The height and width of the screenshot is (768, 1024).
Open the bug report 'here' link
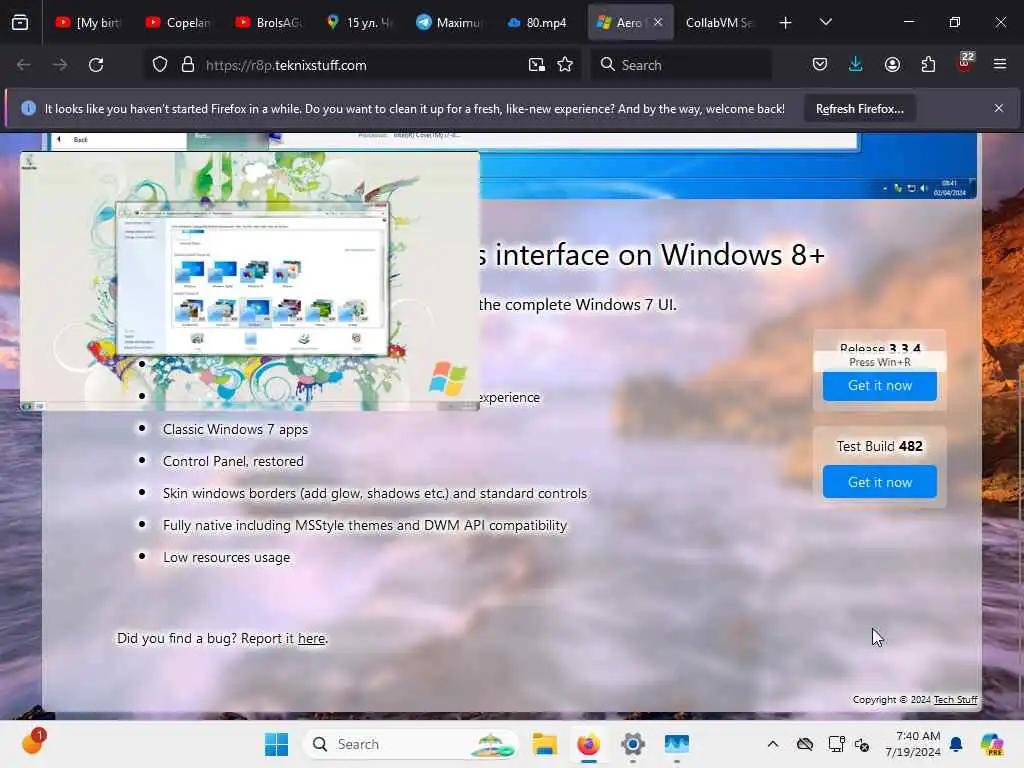pos(312,639)
